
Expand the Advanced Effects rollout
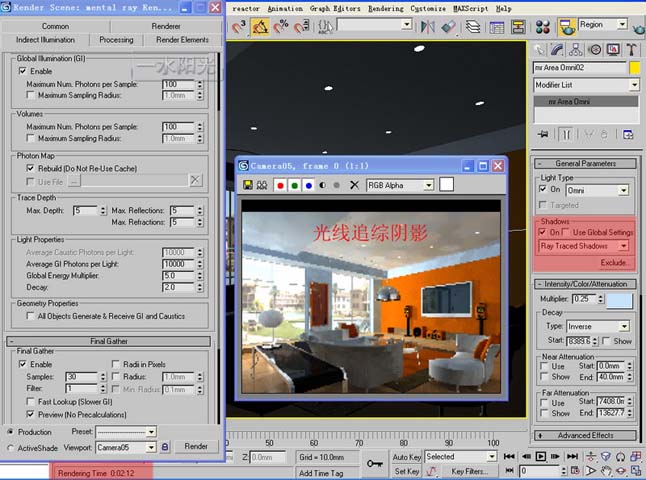[x=585, y=436]
